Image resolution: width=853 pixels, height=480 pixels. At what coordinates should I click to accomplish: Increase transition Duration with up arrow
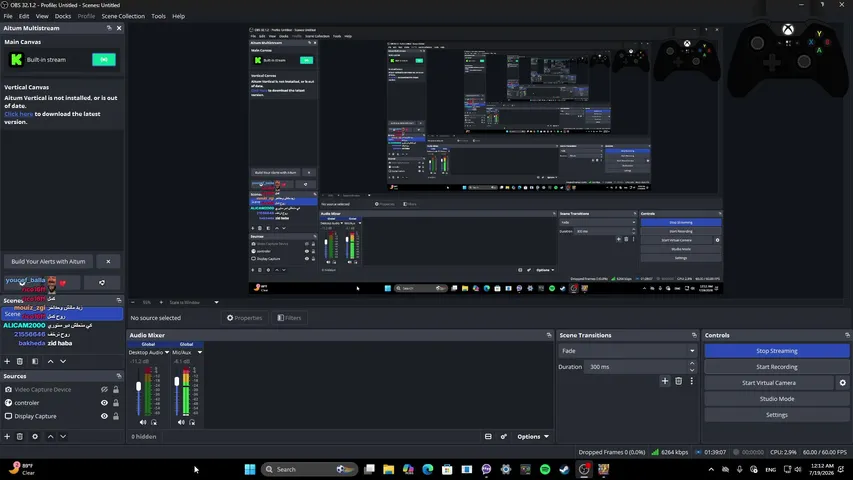click(692, 364)
